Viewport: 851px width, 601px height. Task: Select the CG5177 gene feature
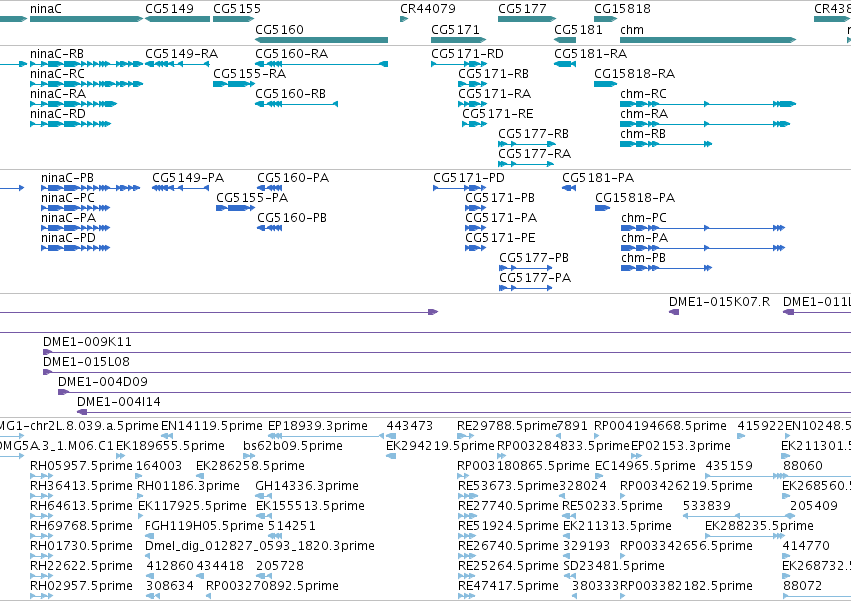(x=526, y=19)
